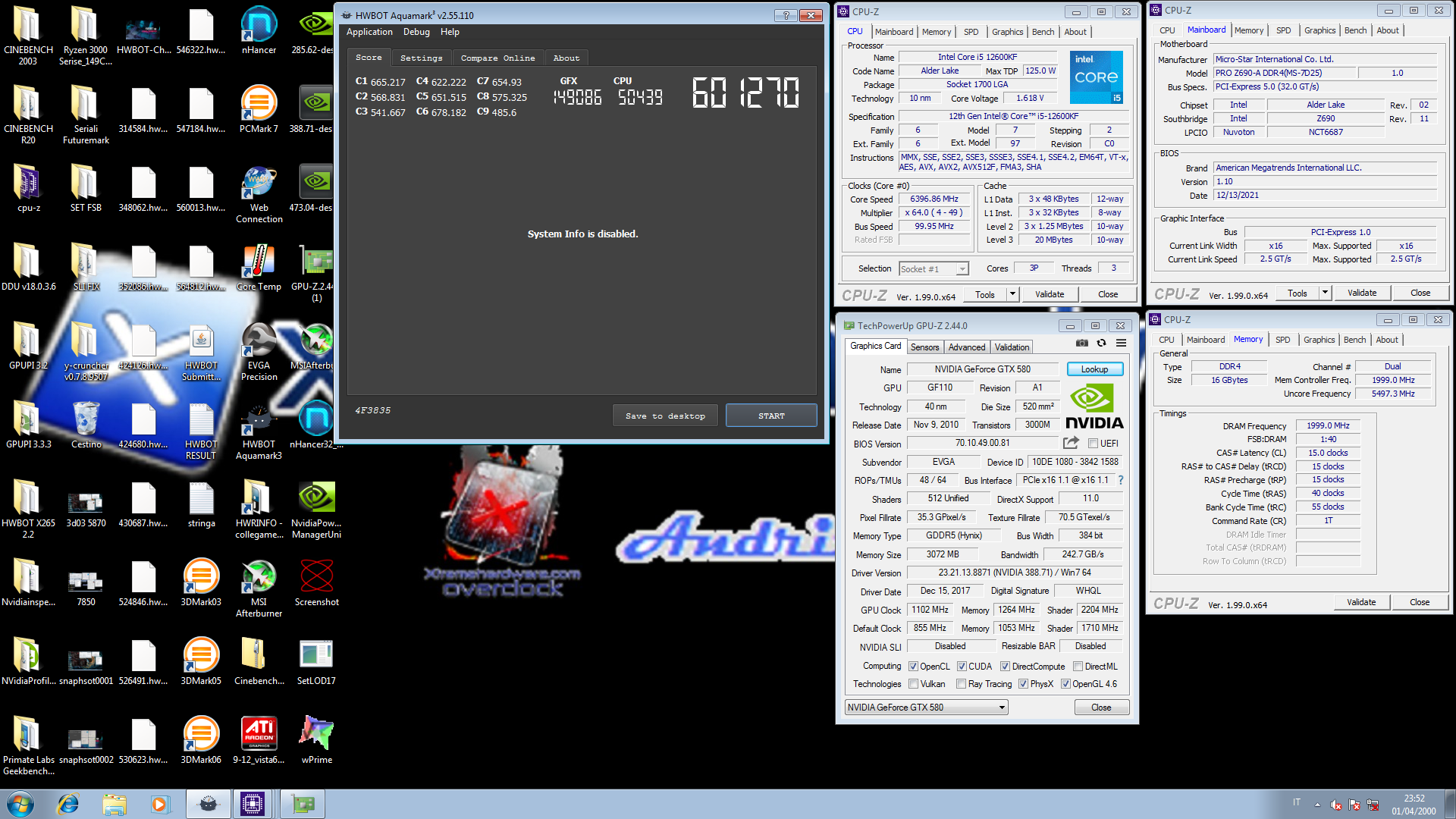Screen dimensions: 1456x819
Task: Open Help menu in Aquamark
Action: 450,32
